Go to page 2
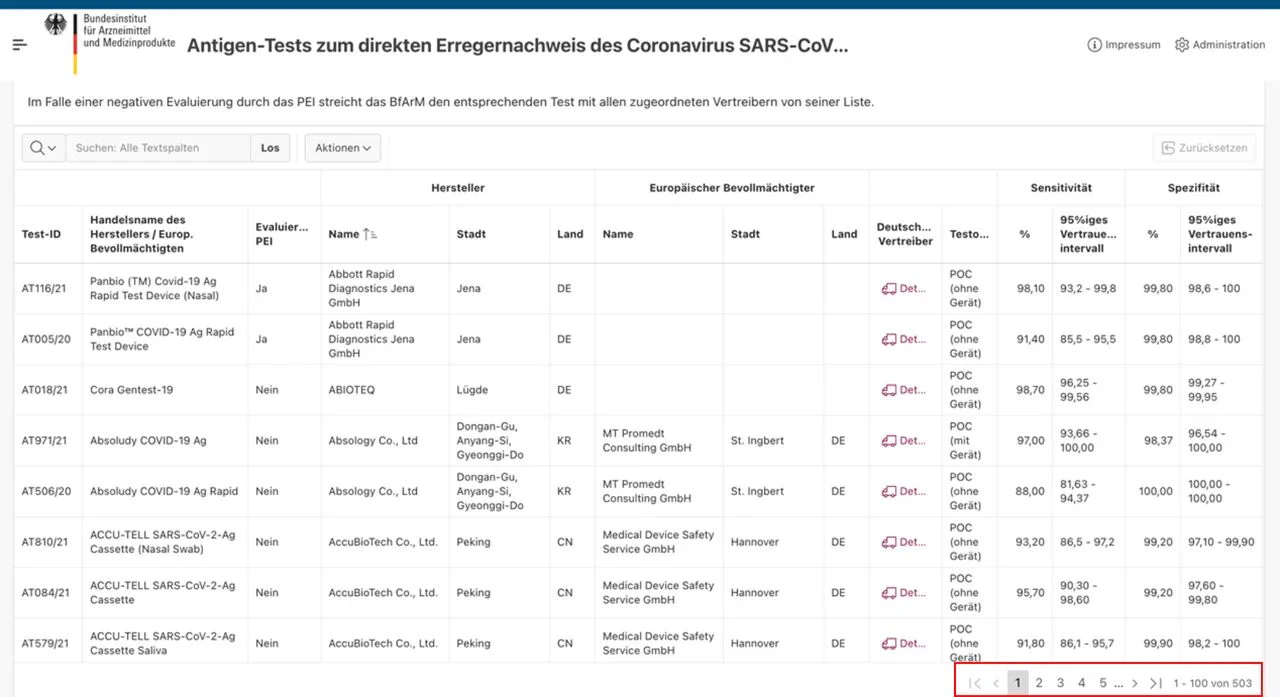The width and height of the screenshot is (1280, 697). point(1039,683)
